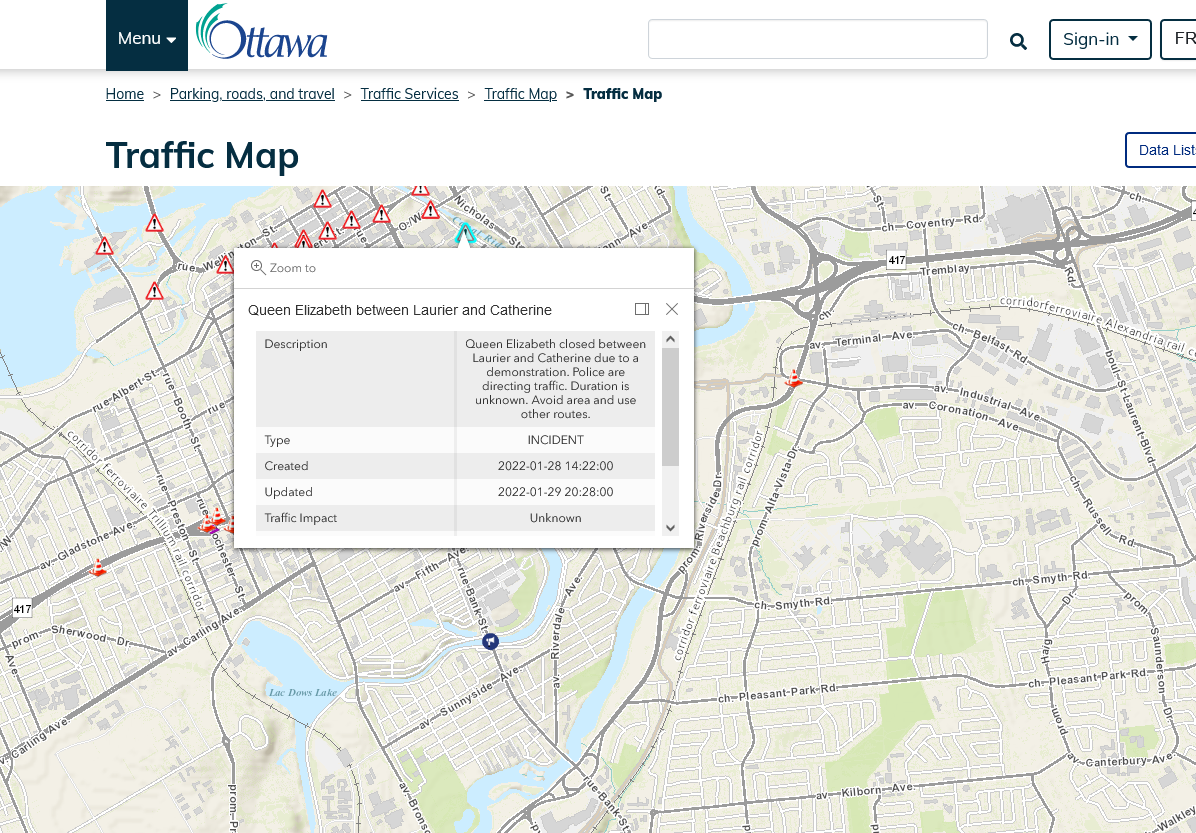This screenshot has height=833, width=1196.
Task: Click the warning triangle beside the O/W label
Action: click(x=431, y=210)
